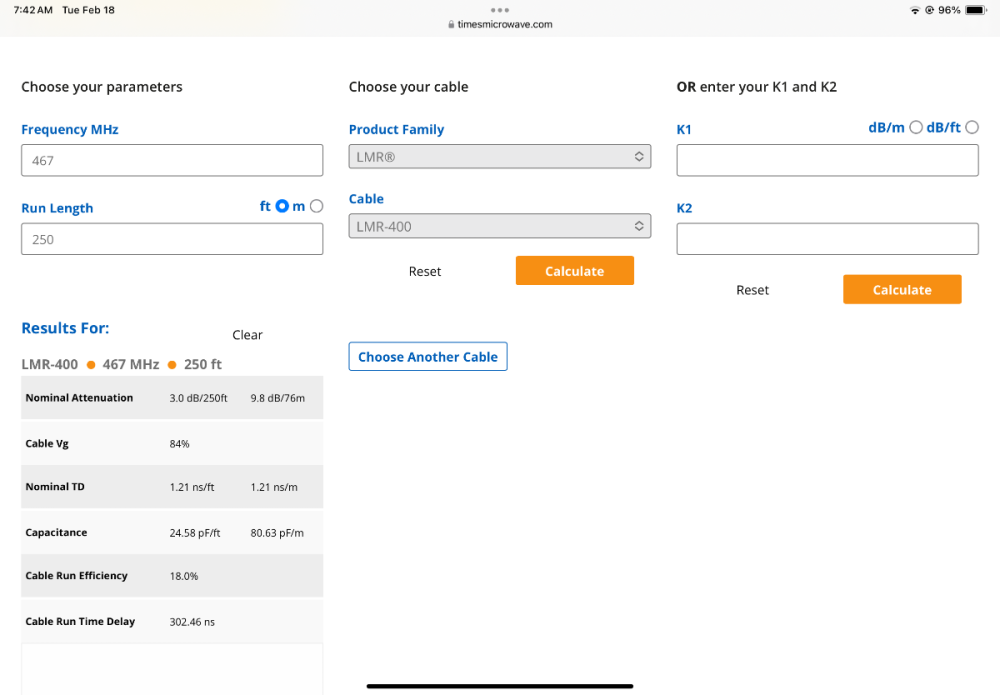Select the ft radio button for Run Length
1000x695 pixels.
(x=282, y=206)
